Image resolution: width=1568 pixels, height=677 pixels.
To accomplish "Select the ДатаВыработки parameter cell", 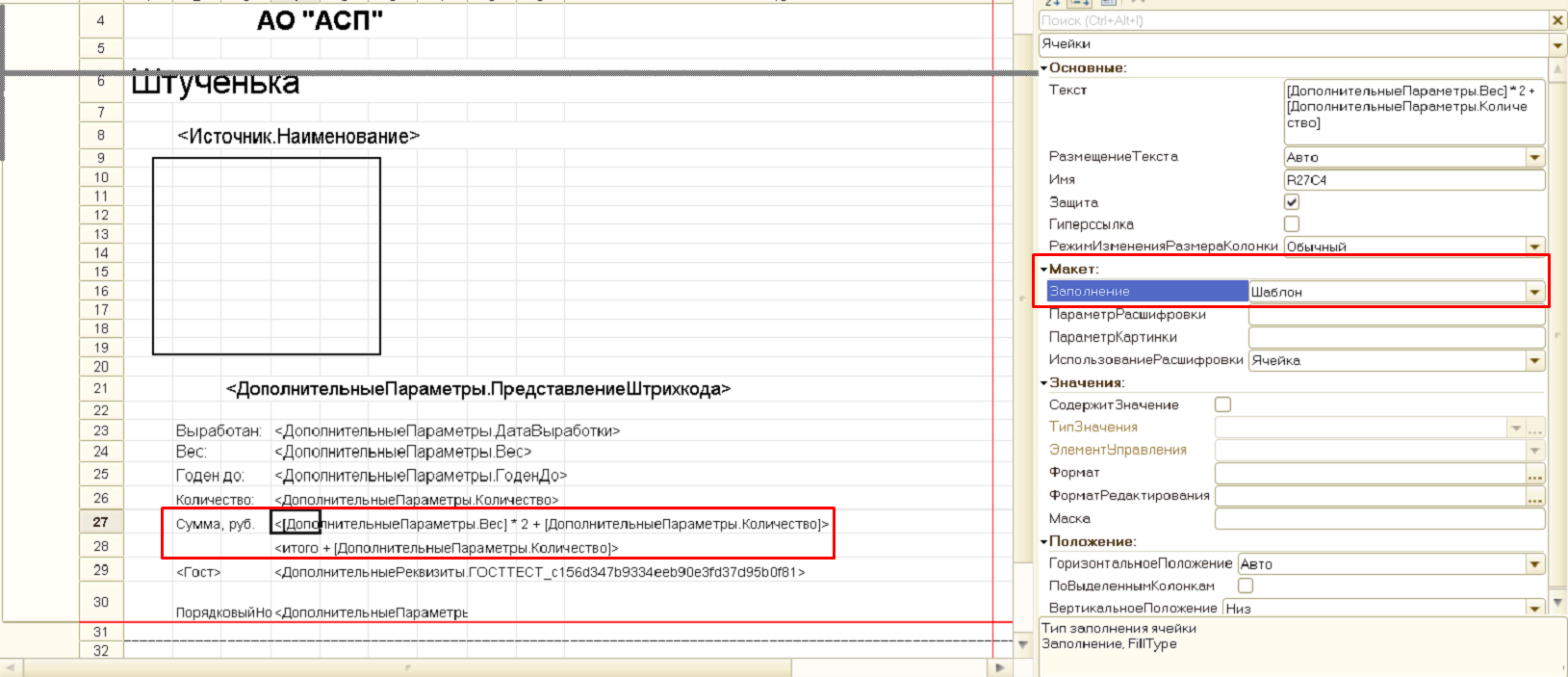I will click(448, 430).
